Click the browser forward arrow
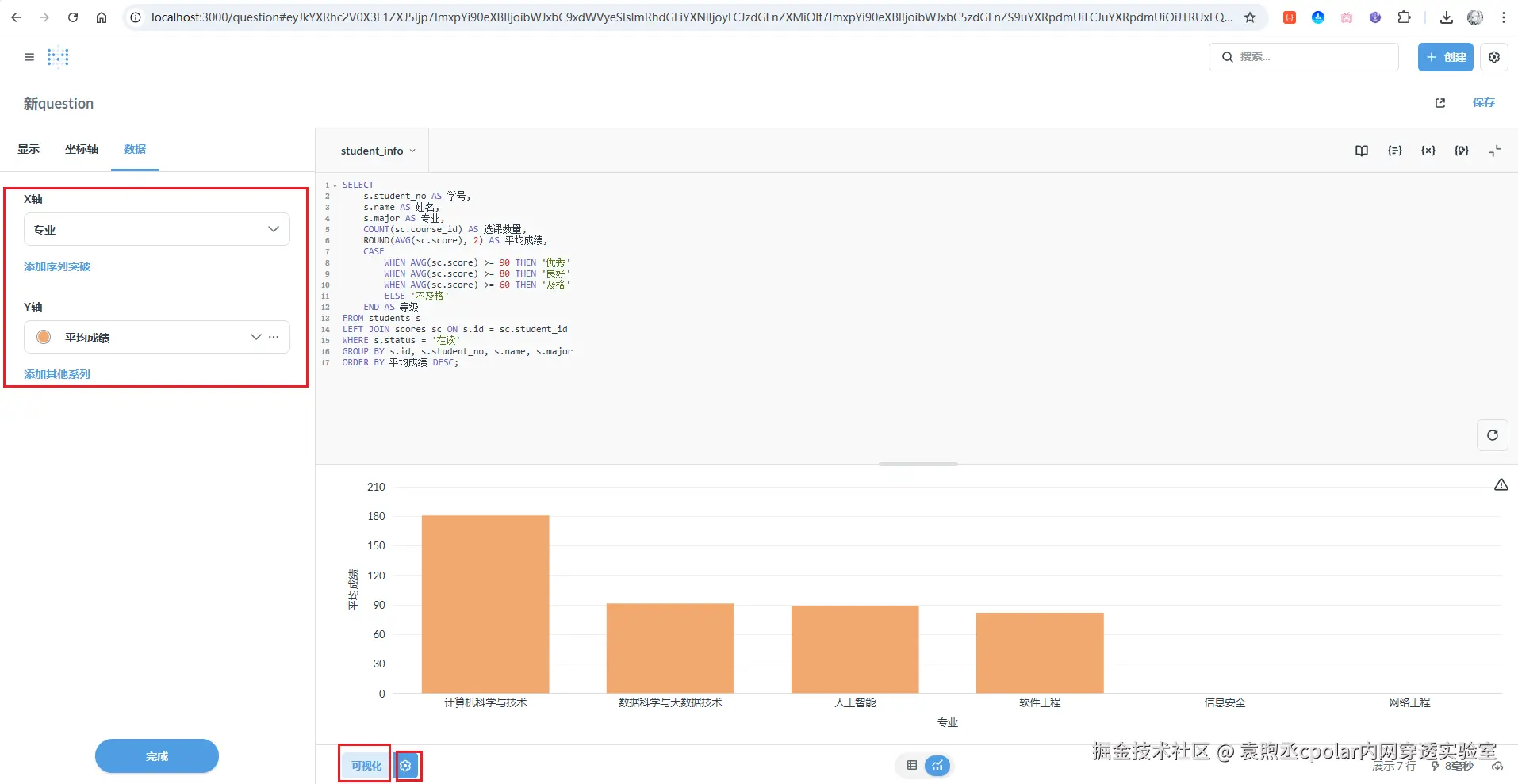This screenshot has width=1518, height=784. click(44, 17)
